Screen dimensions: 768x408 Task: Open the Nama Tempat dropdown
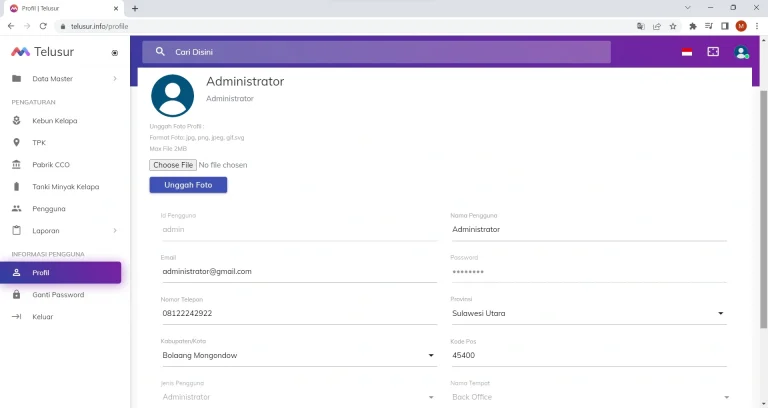pyautogui.click(x=589, y=397)
